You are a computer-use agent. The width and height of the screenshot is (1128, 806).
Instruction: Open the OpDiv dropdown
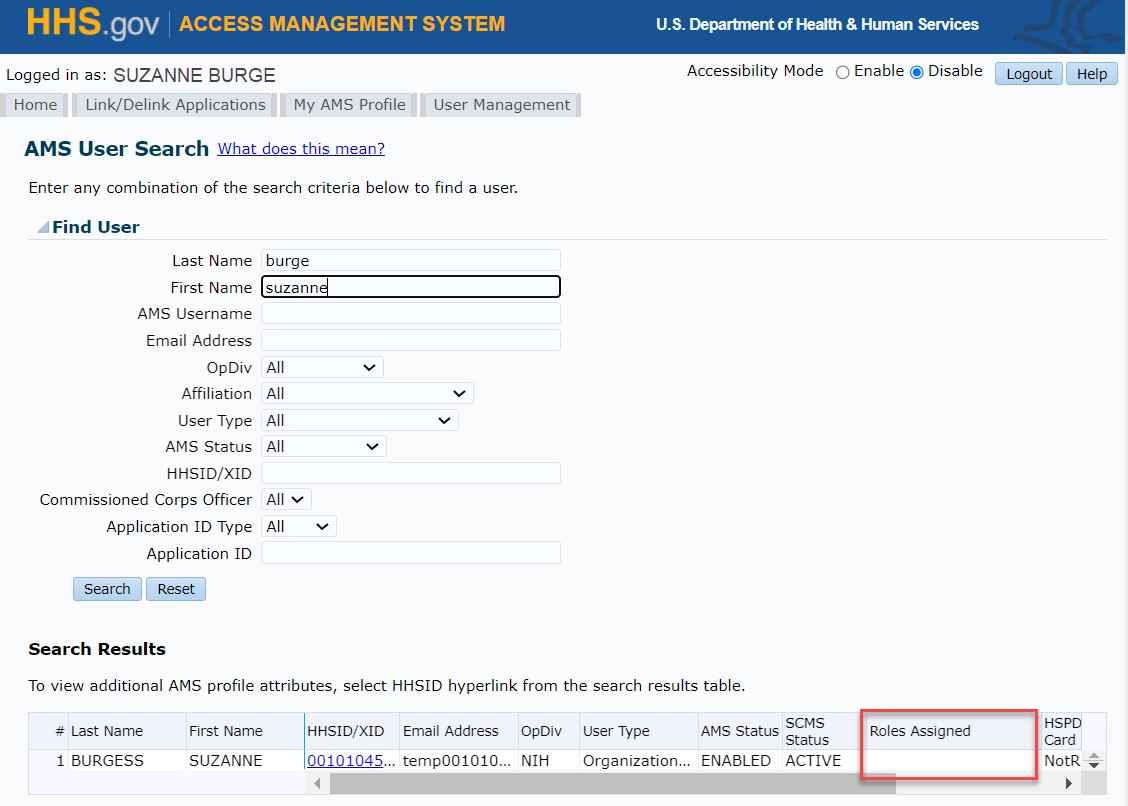click(x=321, y=368)
